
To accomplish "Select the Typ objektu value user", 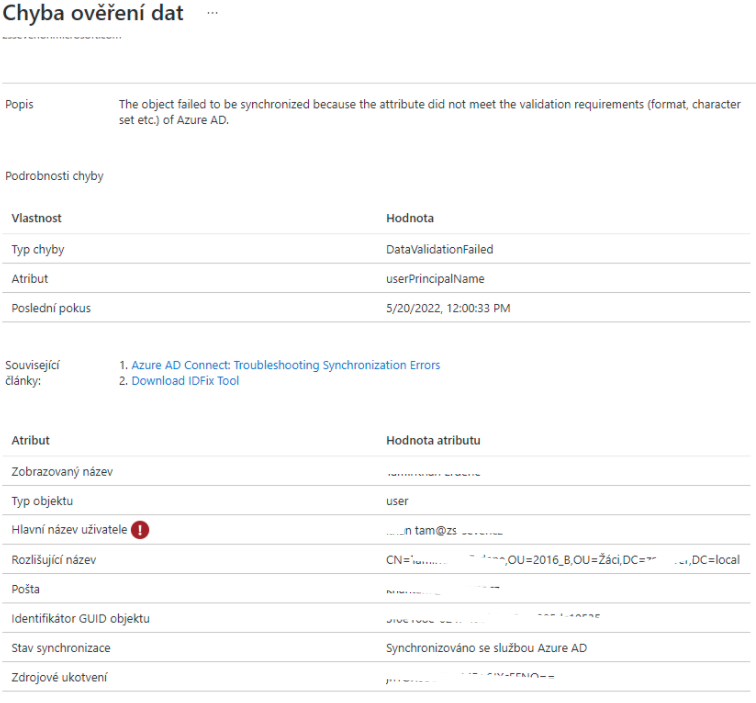I will (397, 500).
